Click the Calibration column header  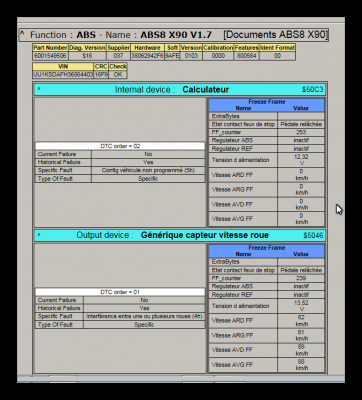click(x=218, y=48)
